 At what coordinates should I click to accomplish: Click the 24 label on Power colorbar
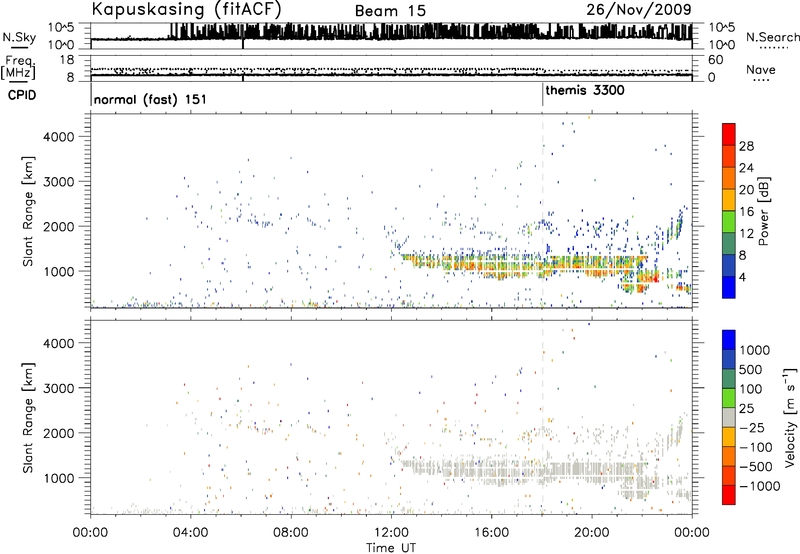[746, 168]
